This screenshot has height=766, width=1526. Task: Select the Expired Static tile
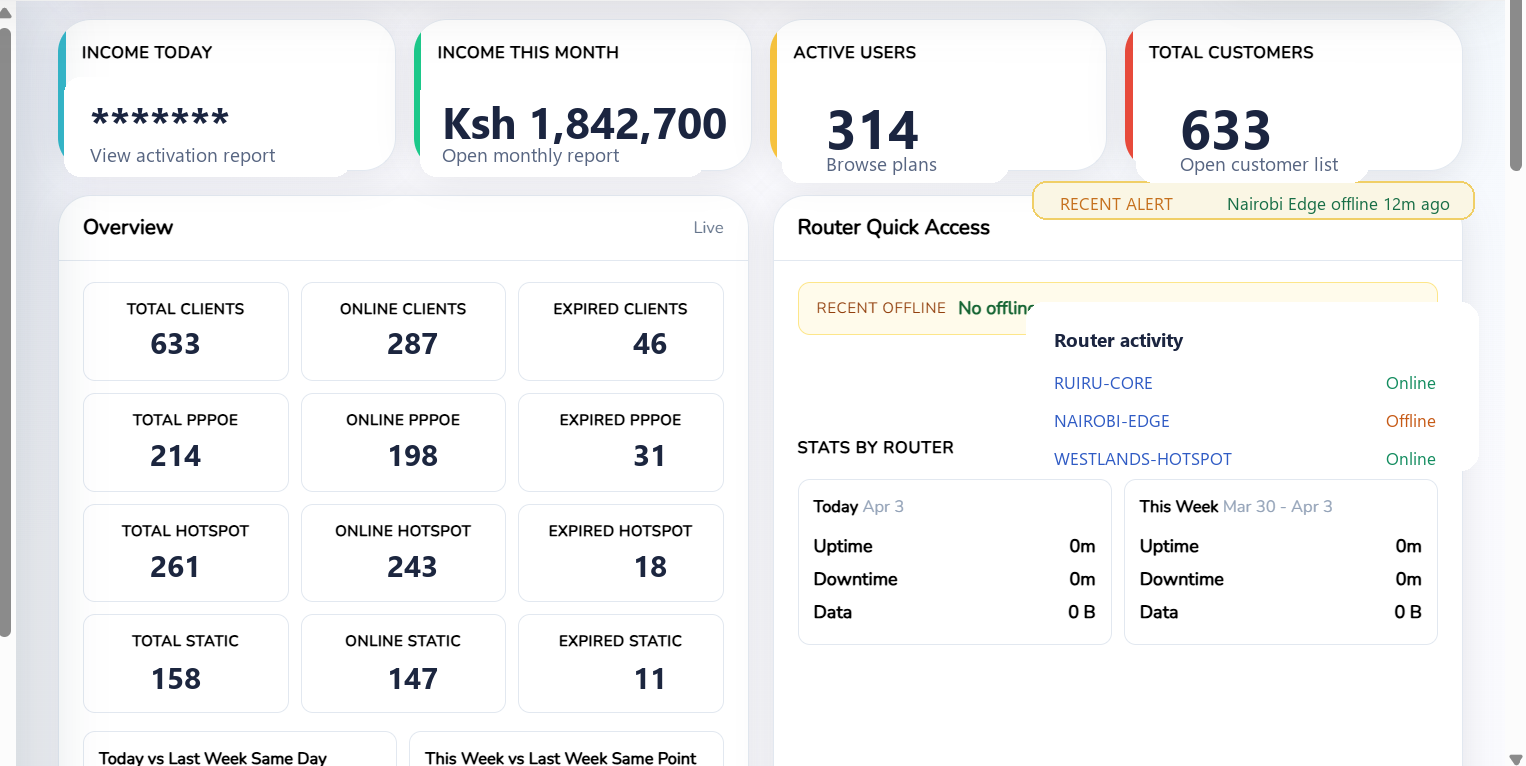tap(621, 663)
